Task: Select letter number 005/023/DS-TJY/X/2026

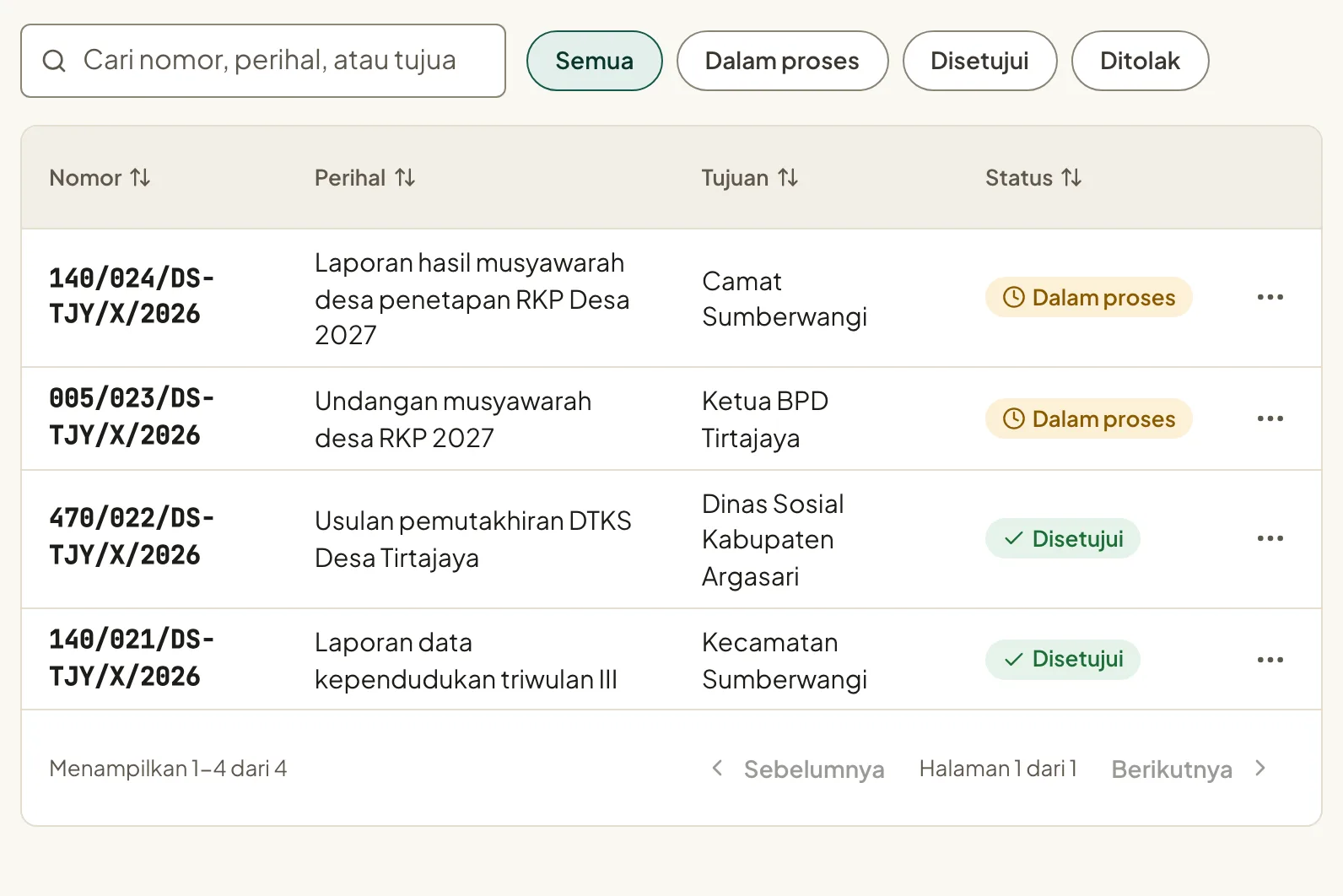Action: pyautogui.click(x=132, y=417)
